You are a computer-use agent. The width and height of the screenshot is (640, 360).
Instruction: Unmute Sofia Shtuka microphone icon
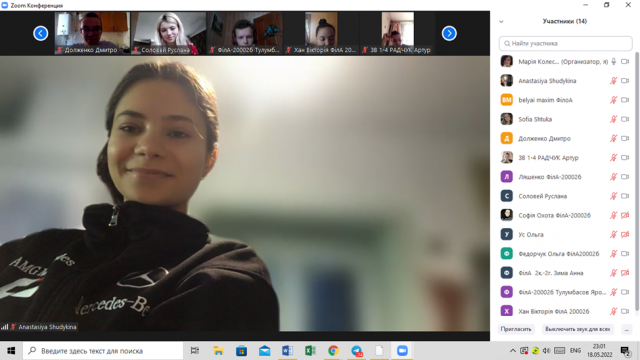[613, 119]
